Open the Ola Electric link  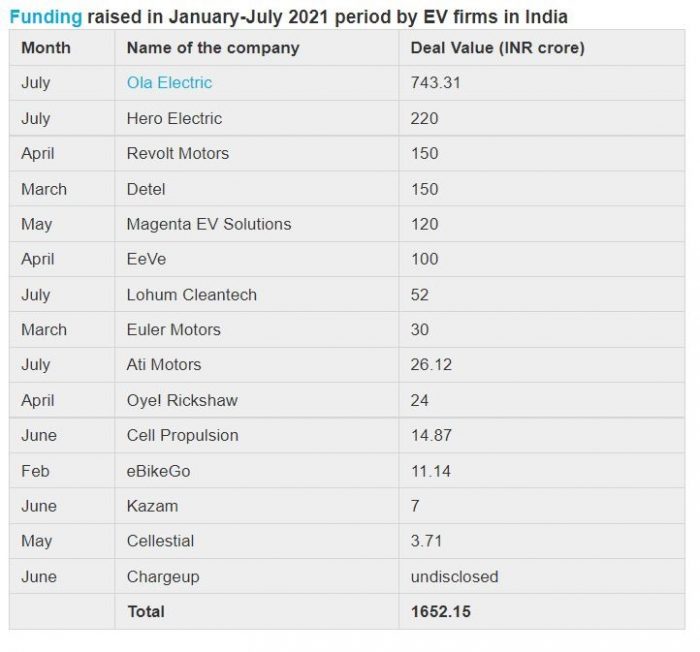click(169, 83)
